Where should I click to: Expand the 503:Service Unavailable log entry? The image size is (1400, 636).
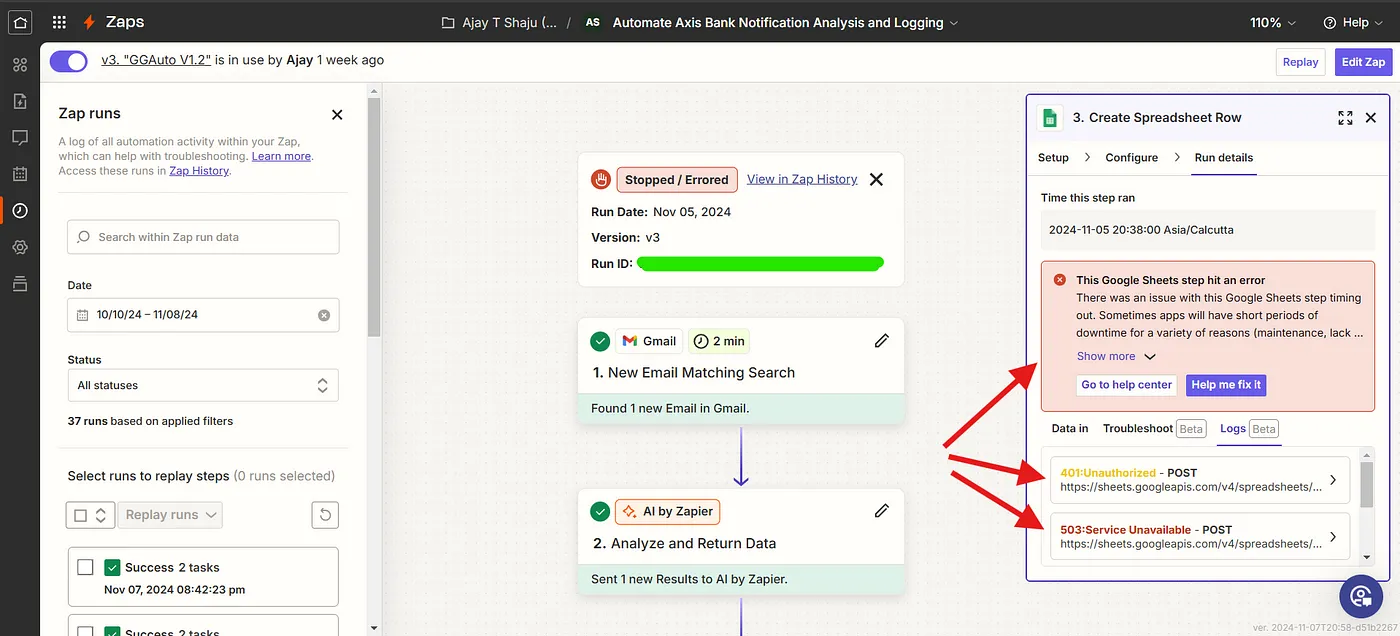1200,537
